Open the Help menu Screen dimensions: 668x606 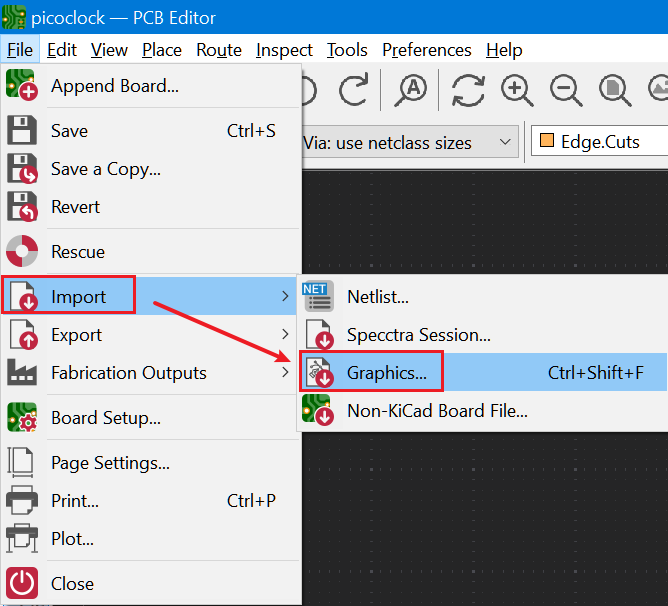(x=504, y=50)
